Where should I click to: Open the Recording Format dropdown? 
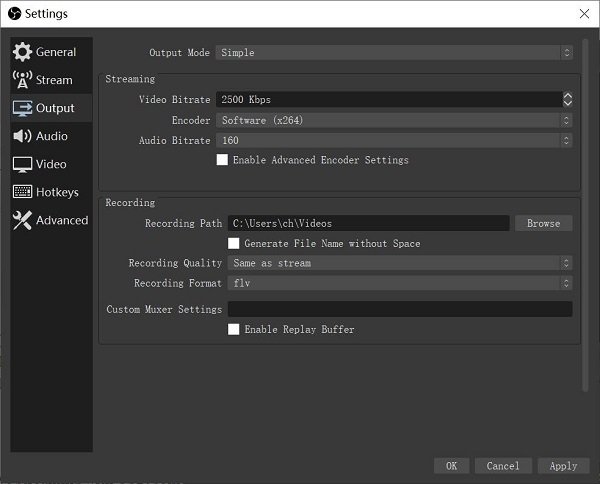(399, 283)
